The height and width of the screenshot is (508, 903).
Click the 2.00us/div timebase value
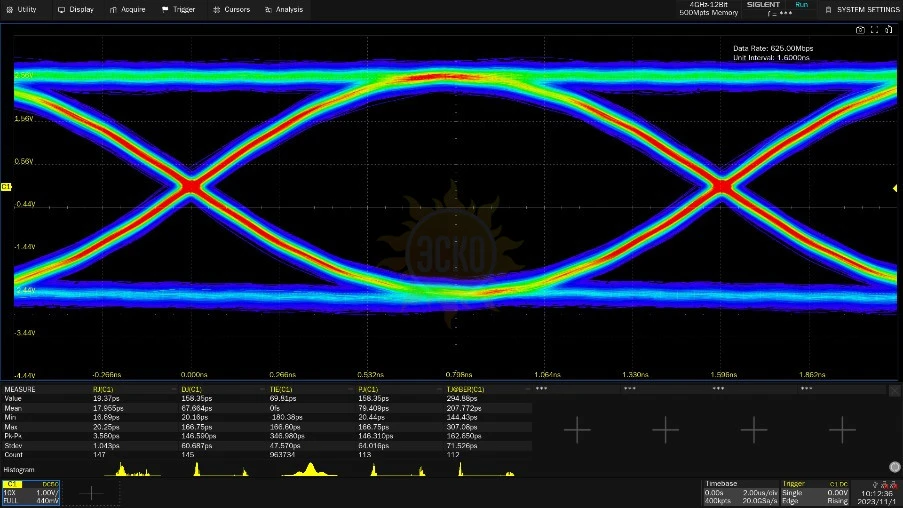[x=760, y=493]
